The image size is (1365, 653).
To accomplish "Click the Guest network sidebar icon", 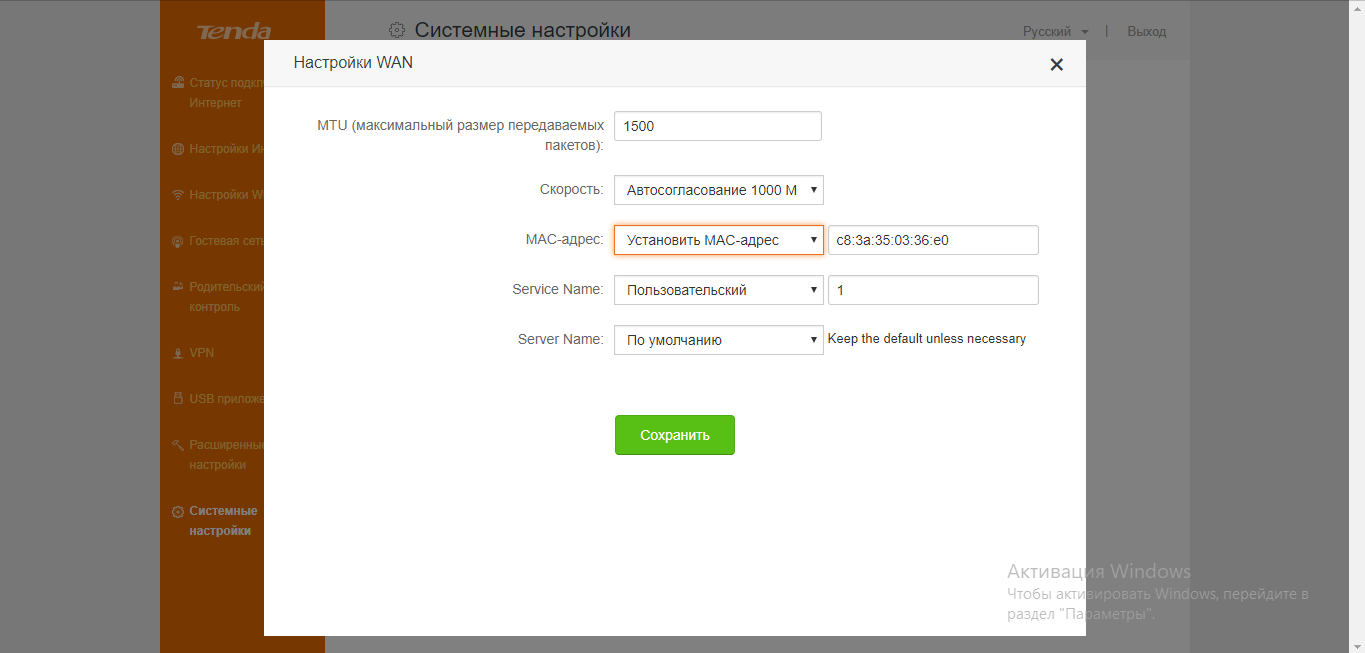I will (x=178, y=241).
